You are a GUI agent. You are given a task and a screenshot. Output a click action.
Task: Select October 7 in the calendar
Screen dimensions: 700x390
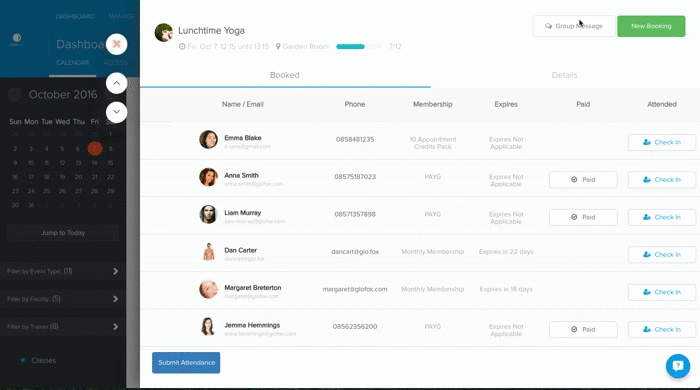point(95,149)
